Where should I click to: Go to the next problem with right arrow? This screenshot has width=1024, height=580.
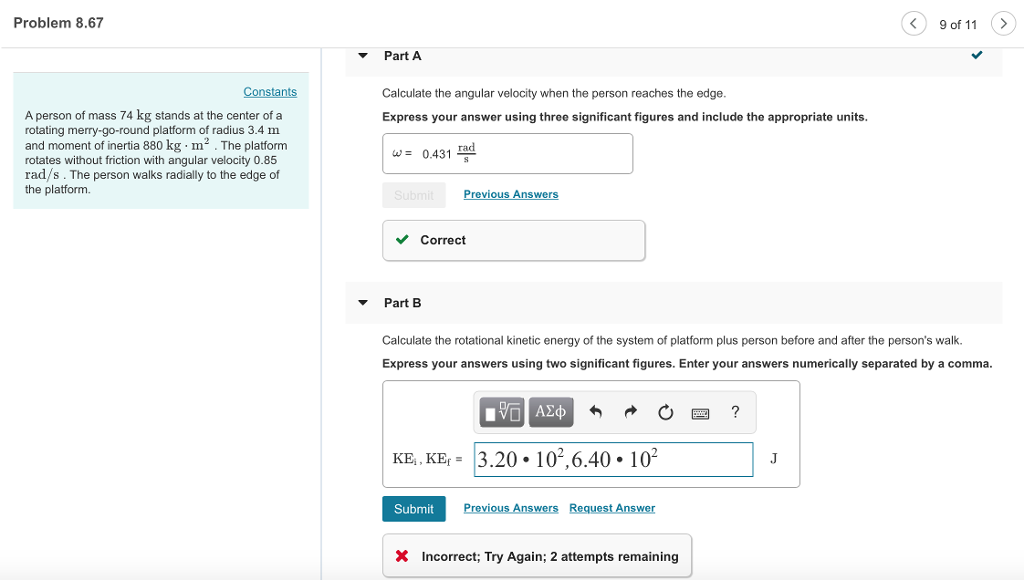point(1003,22)
